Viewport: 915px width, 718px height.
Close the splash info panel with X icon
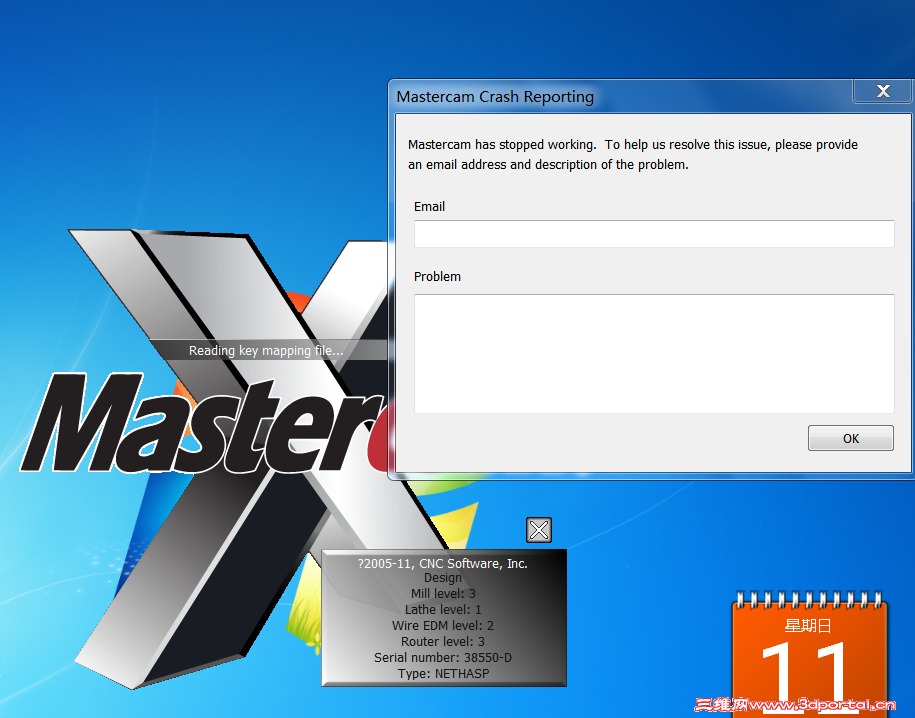click(x=539, y=530)
